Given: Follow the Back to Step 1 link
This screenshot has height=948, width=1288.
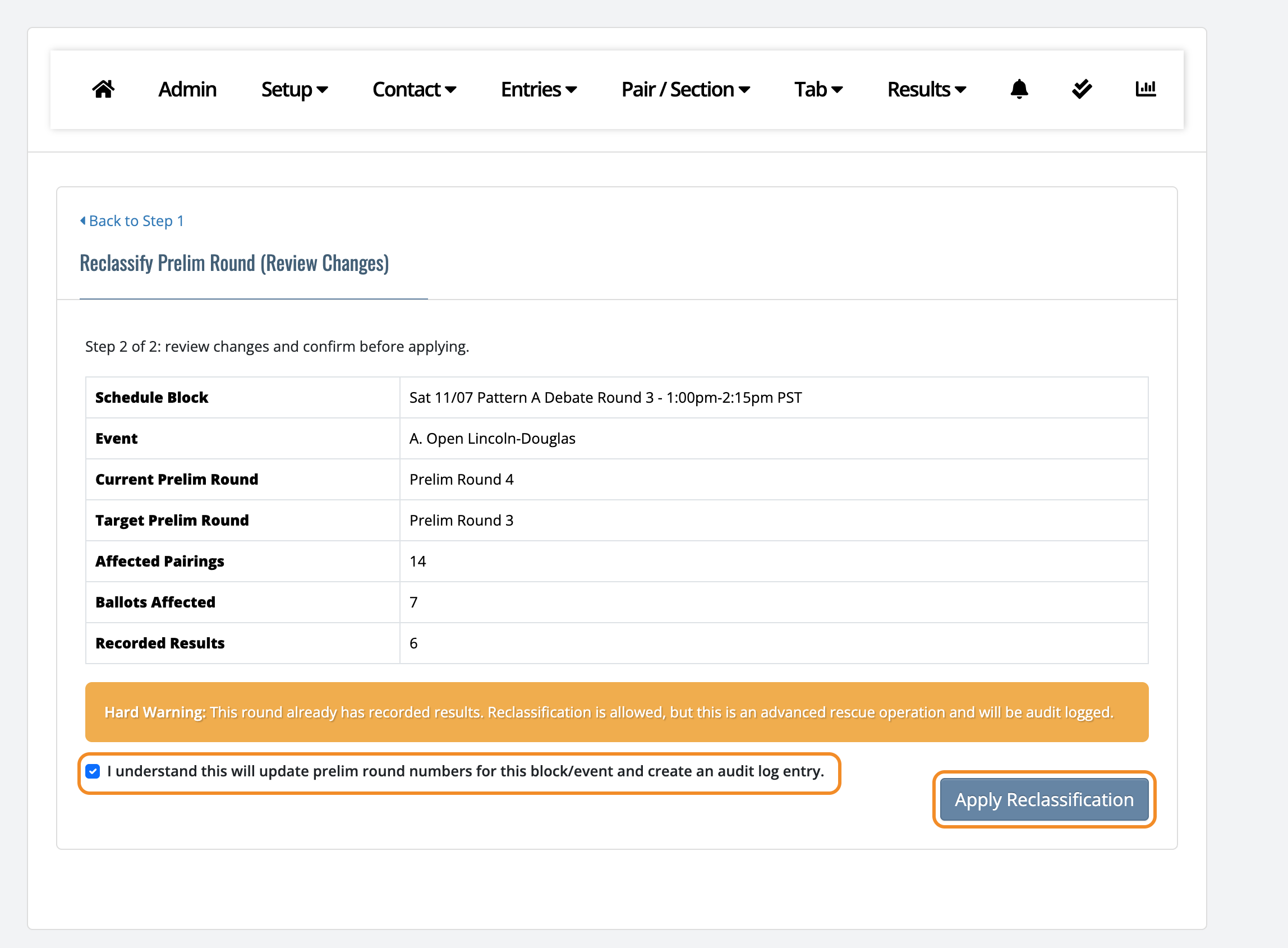Looking at the screenshot, I should [x=136, y=221].
